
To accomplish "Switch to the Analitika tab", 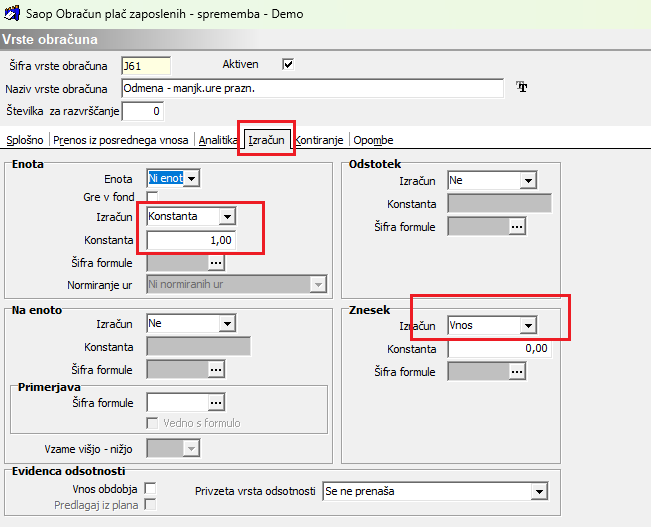I will coord(218,140).
